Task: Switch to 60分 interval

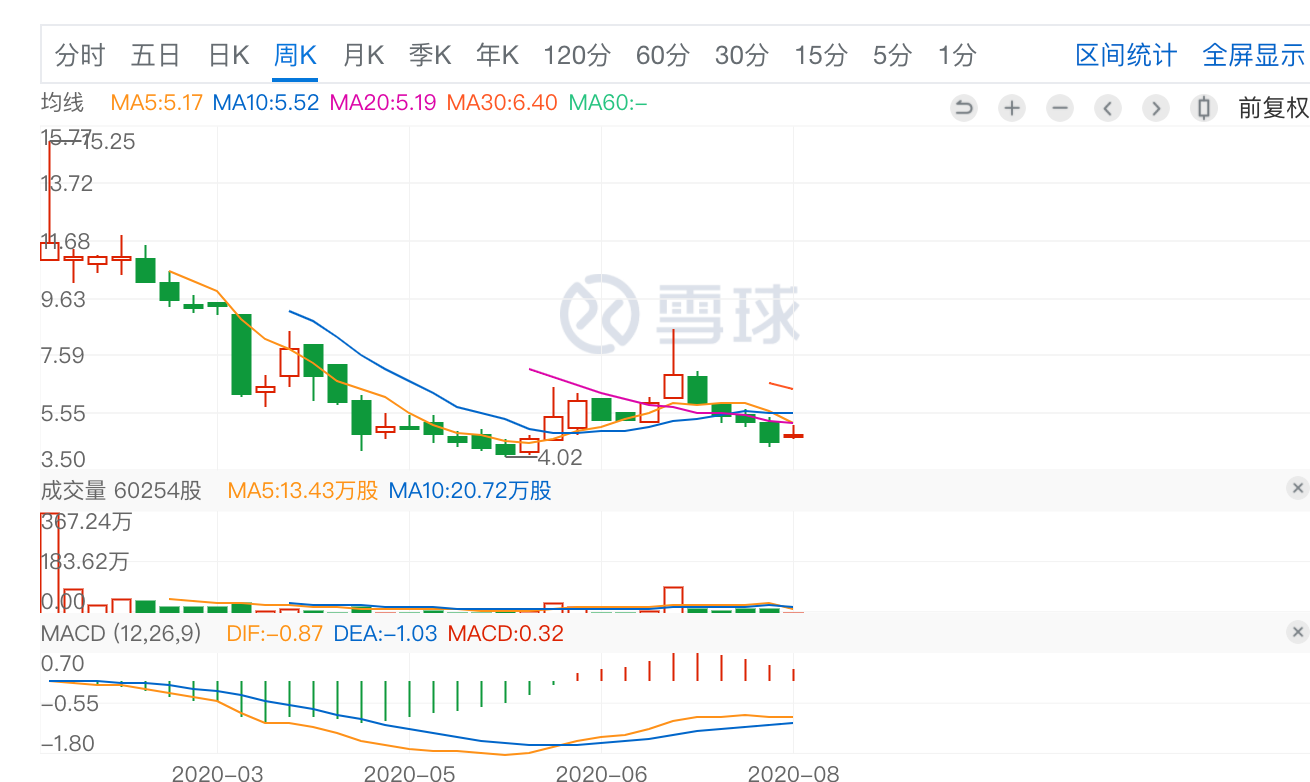Action: click(663, 55)
